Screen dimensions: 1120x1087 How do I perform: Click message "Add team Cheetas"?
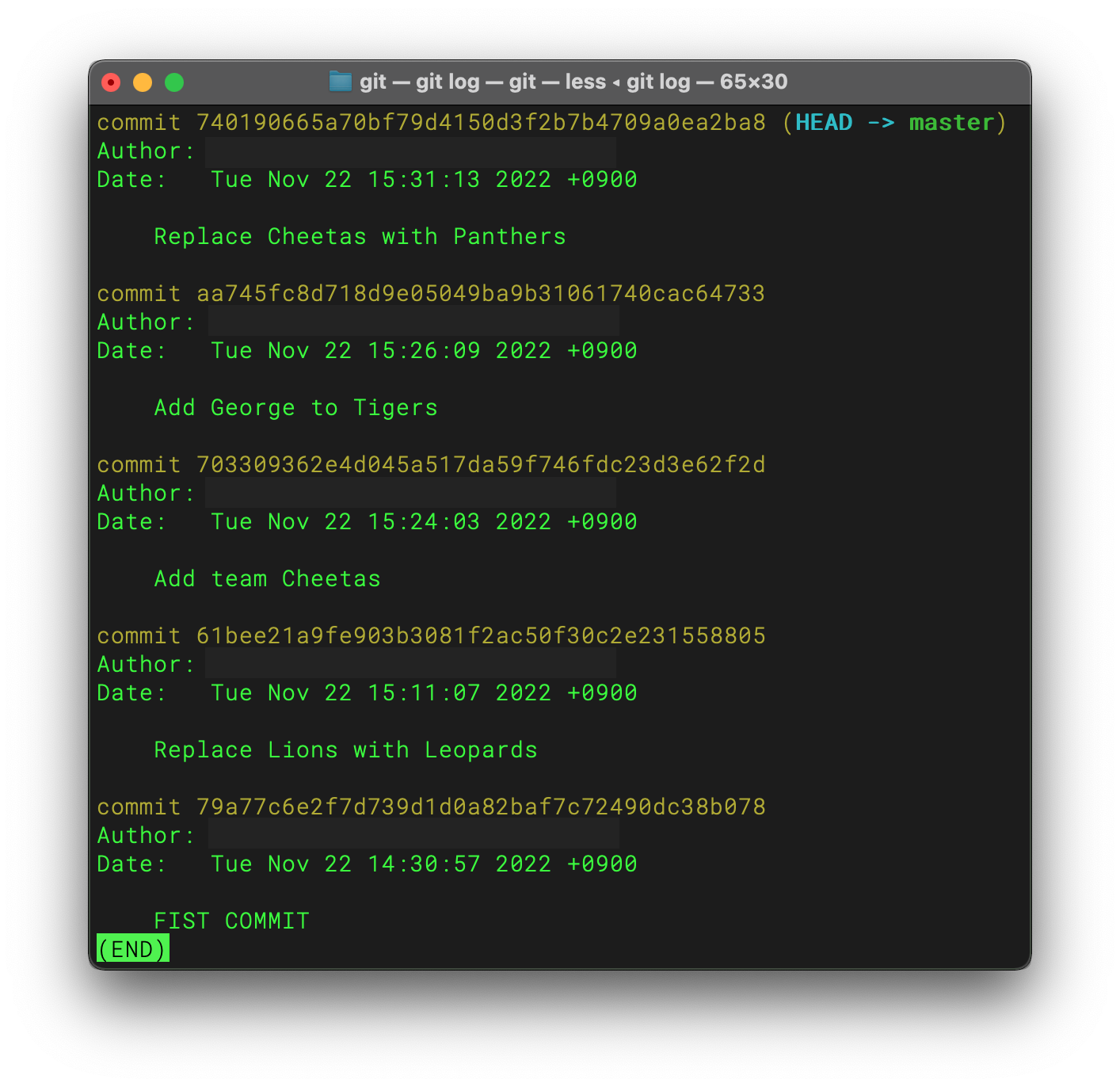pyautogui.click(x=268, y=579)
